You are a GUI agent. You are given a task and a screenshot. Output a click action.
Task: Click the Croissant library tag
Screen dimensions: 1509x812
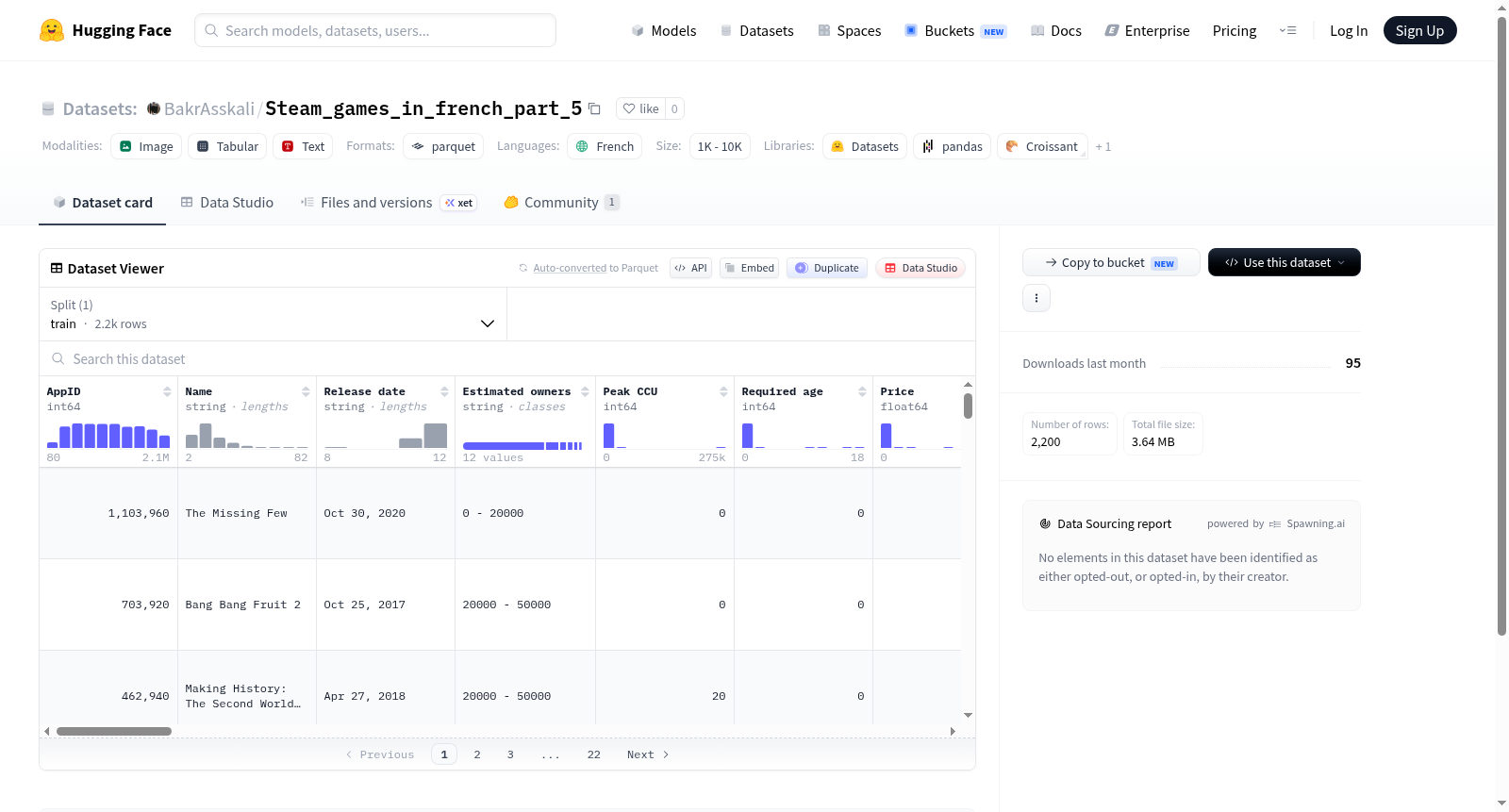pyautogui.click(x=1042, y=146)
